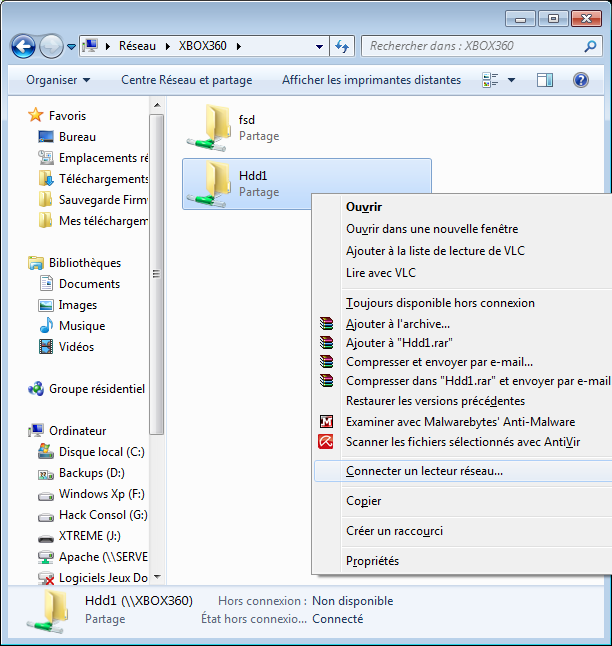Click the navigation pane scrollbar thumb
This screenshot has width=612, height=646.
click(157, 274)
